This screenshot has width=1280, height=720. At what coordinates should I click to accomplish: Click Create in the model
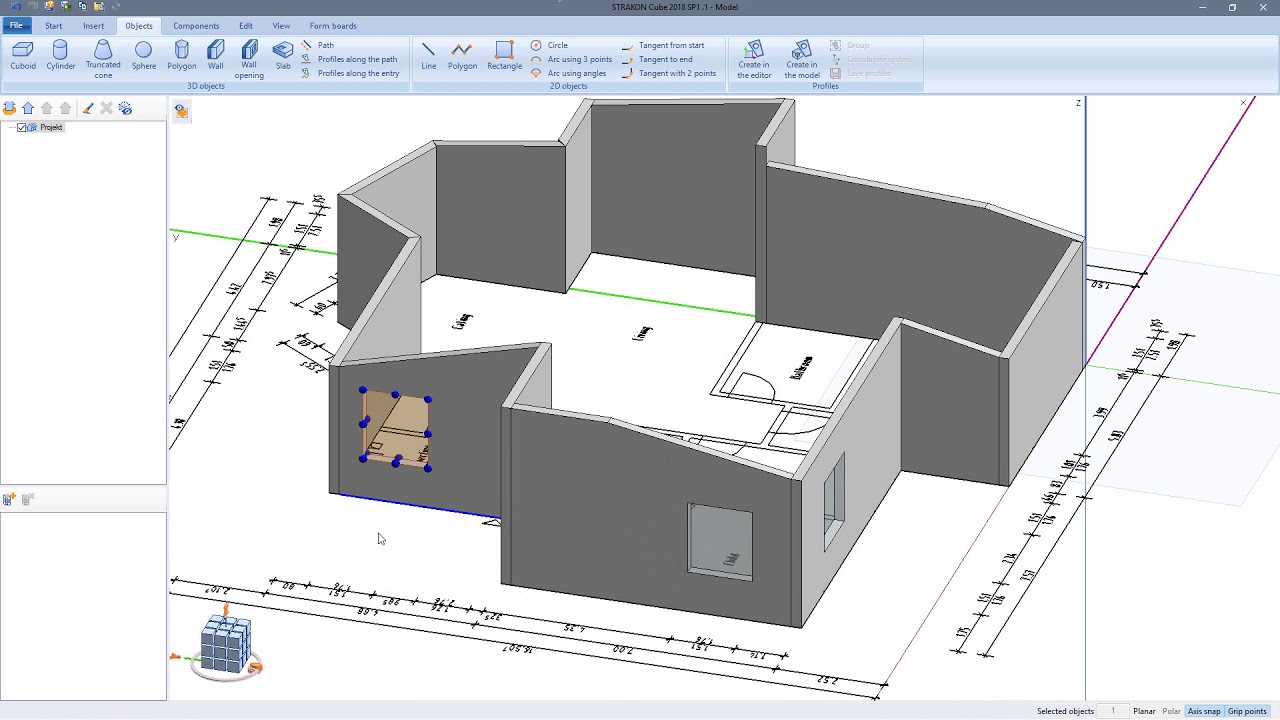click(x=801, y=60)
